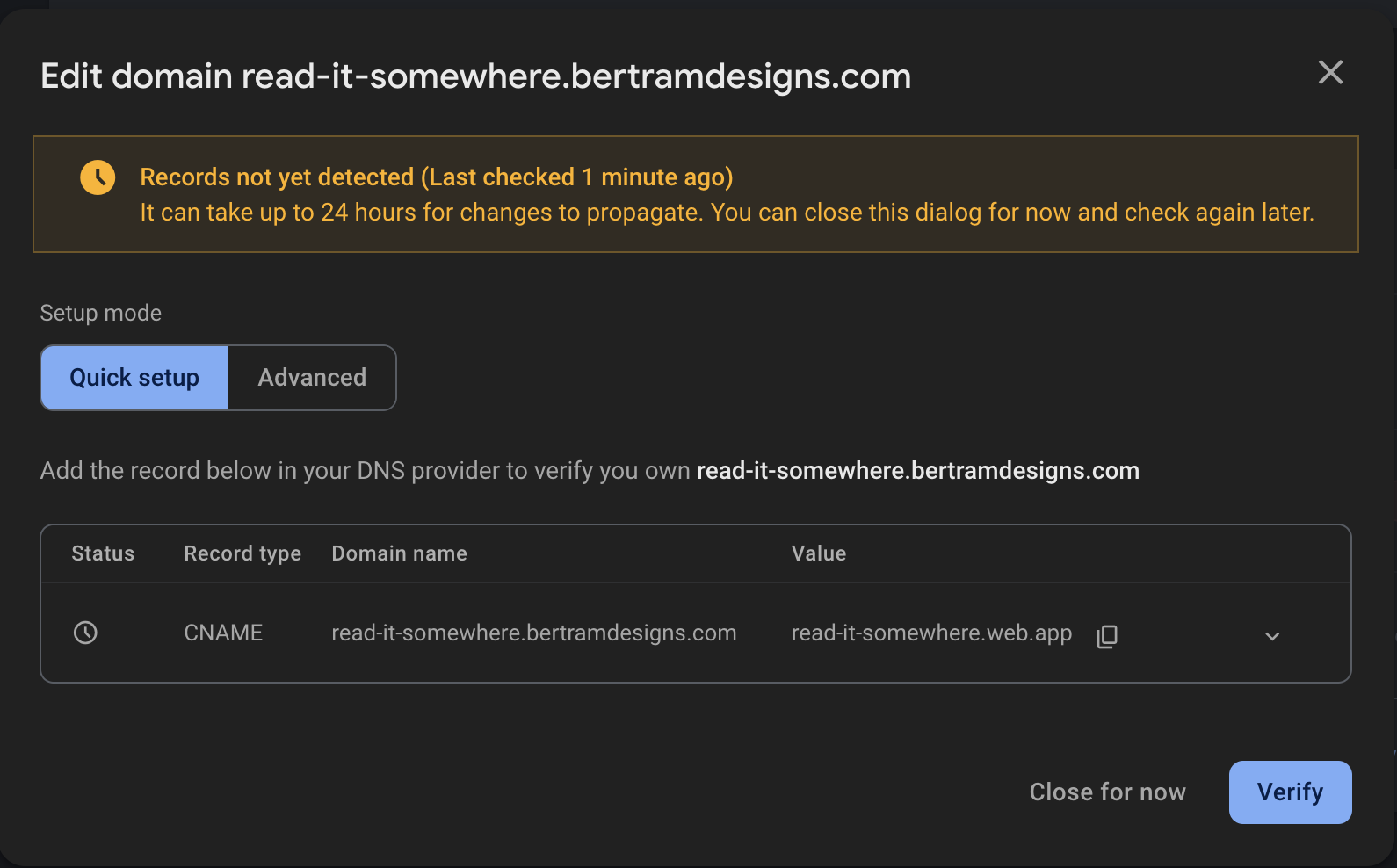Click the read-it-somewhere.web.app value text
This screenshot has height=868, width=1397.
pyautogui.click(x=931, y=633)
